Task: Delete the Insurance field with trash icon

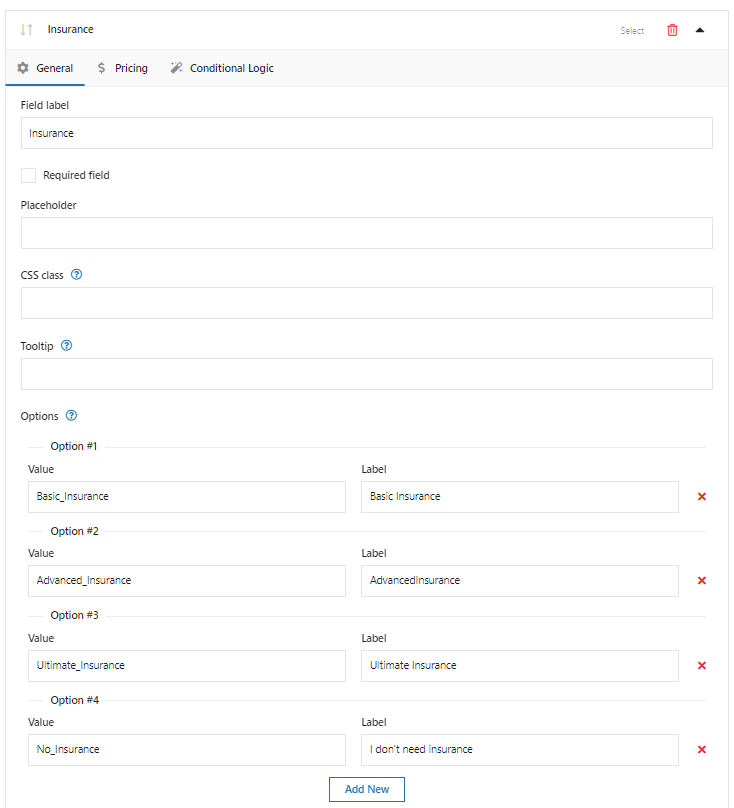Action: pyautogui.click(x=672, y=30)
